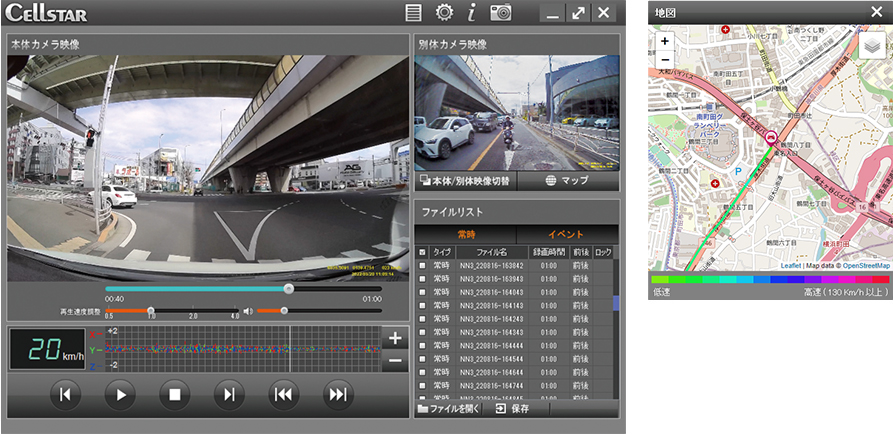This screenshot has width=893, height=434.
Task: Click the 本体/別体映像切替 button
Action: 465,181
